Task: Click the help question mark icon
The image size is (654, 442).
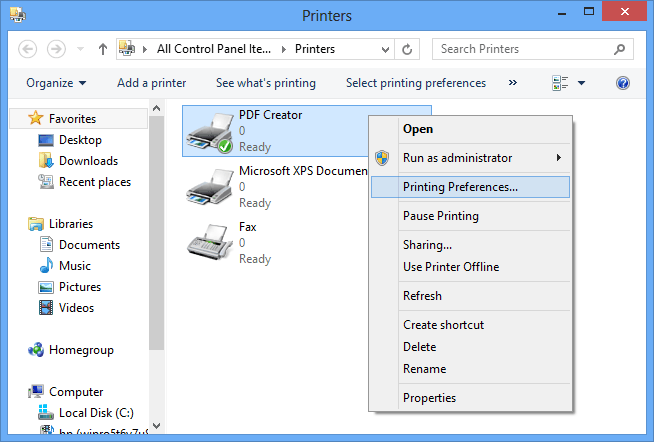Action: coord(622,83)
